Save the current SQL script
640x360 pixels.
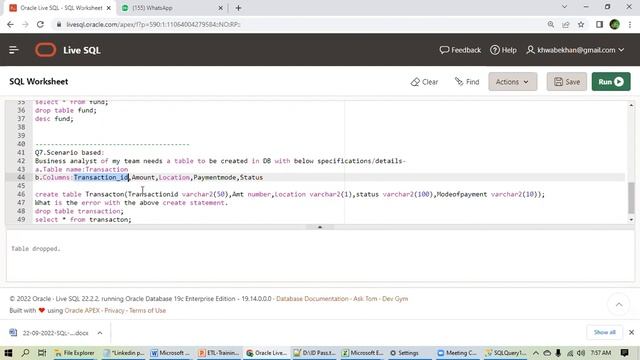[567, 82]
